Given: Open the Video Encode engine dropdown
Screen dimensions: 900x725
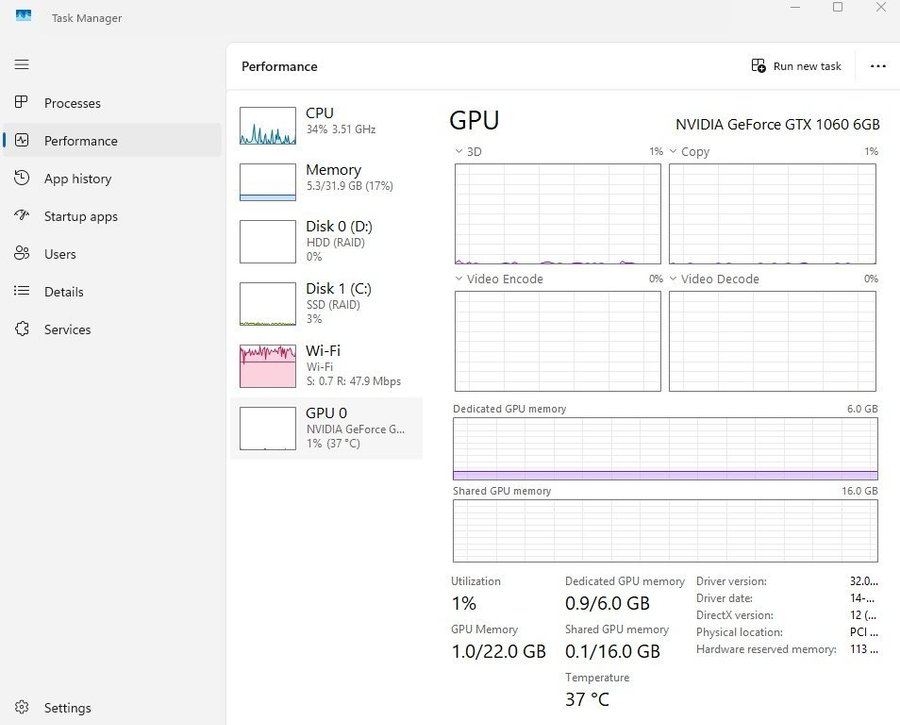Looking at the screenshot, I should pos(459,279).
